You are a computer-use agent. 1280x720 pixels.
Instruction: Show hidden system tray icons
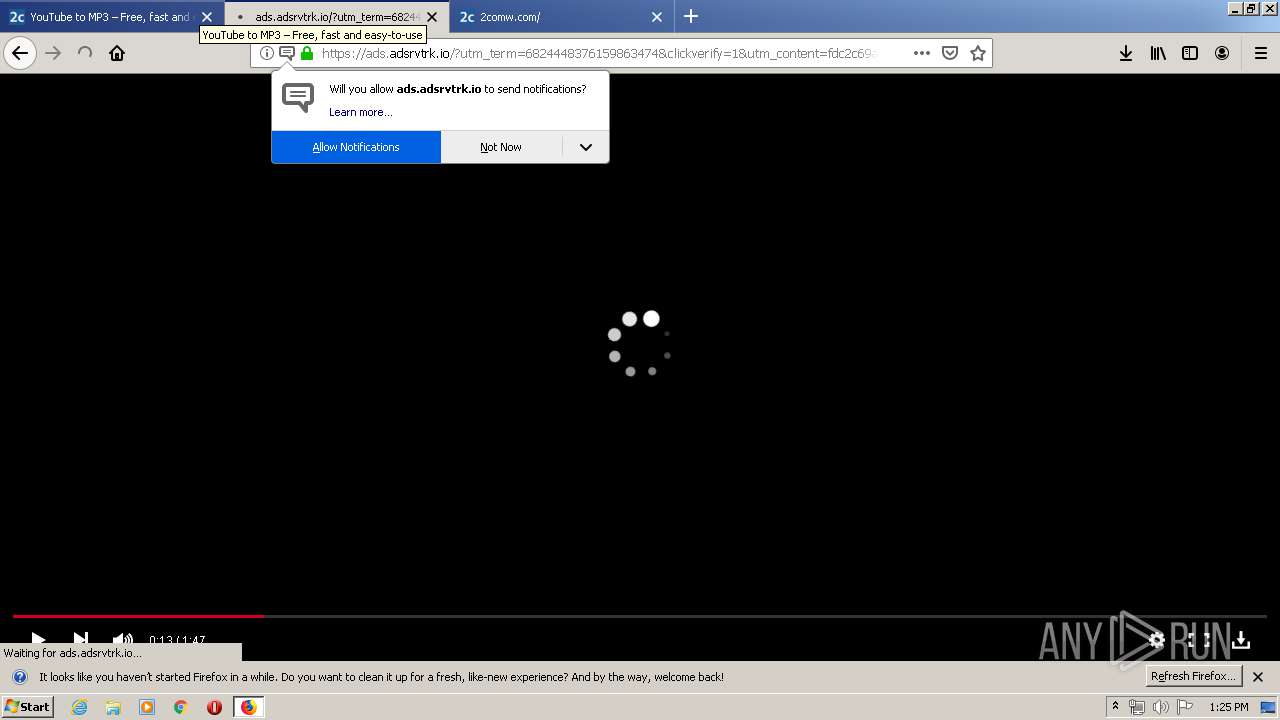point(1115,707)
